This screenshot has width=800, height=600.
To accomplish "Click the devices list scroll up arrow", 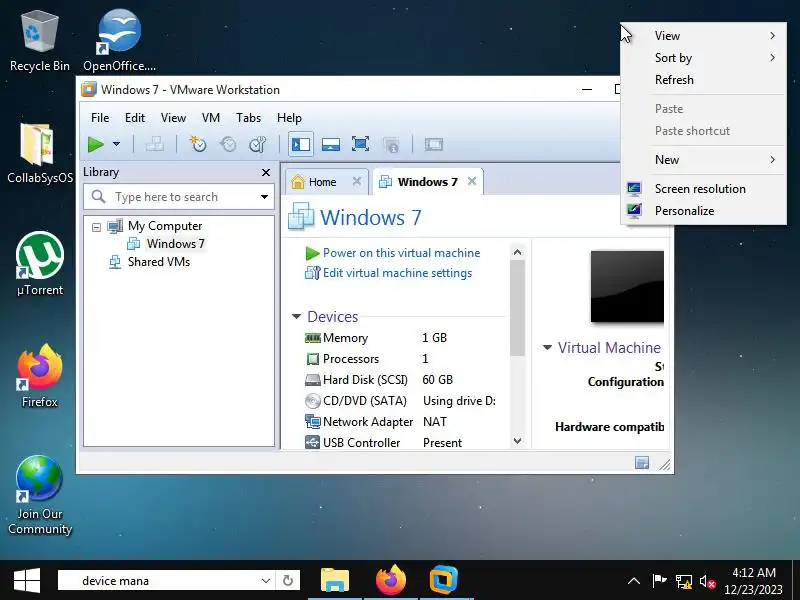I will (x=517, y=252).
